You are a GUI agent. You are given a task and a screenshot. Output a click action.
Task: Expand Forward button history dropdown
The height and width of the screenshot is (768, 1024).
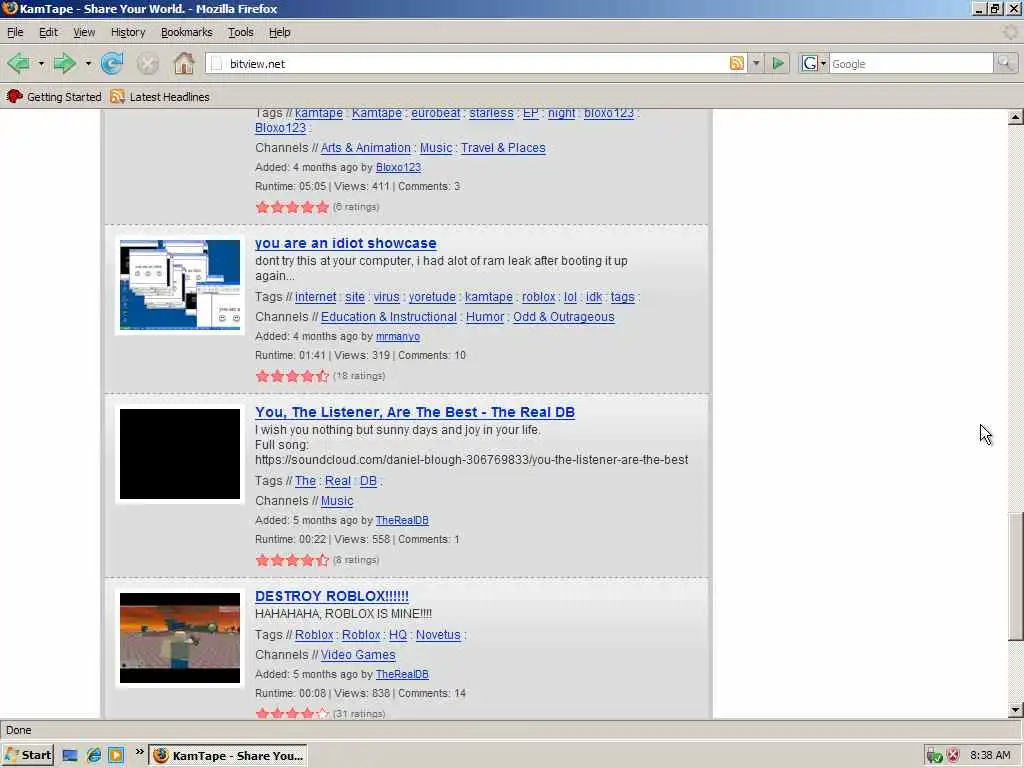coord(88,64)
